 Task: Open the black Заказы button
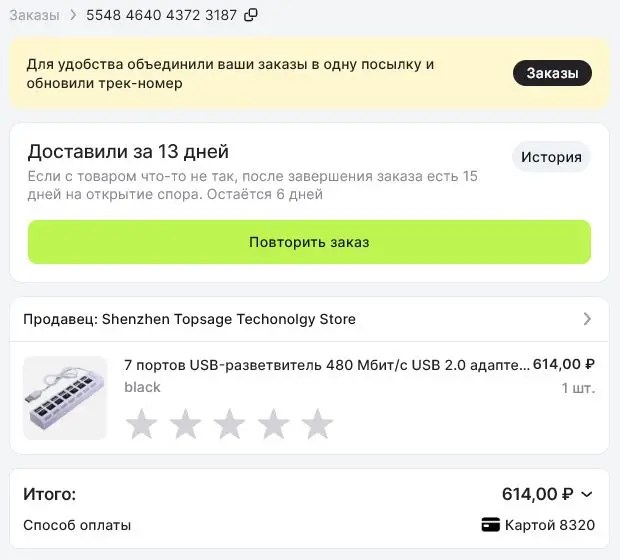[x=552, y=73]
